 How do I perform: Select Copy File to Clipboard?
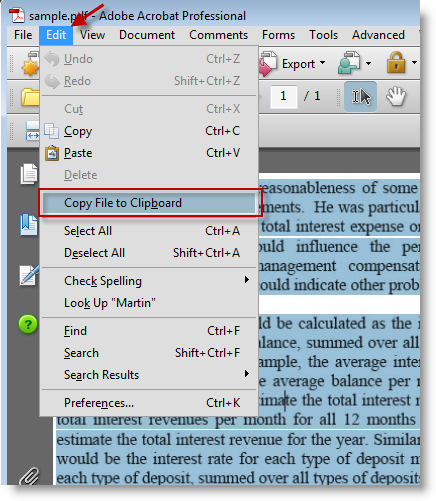149,203
